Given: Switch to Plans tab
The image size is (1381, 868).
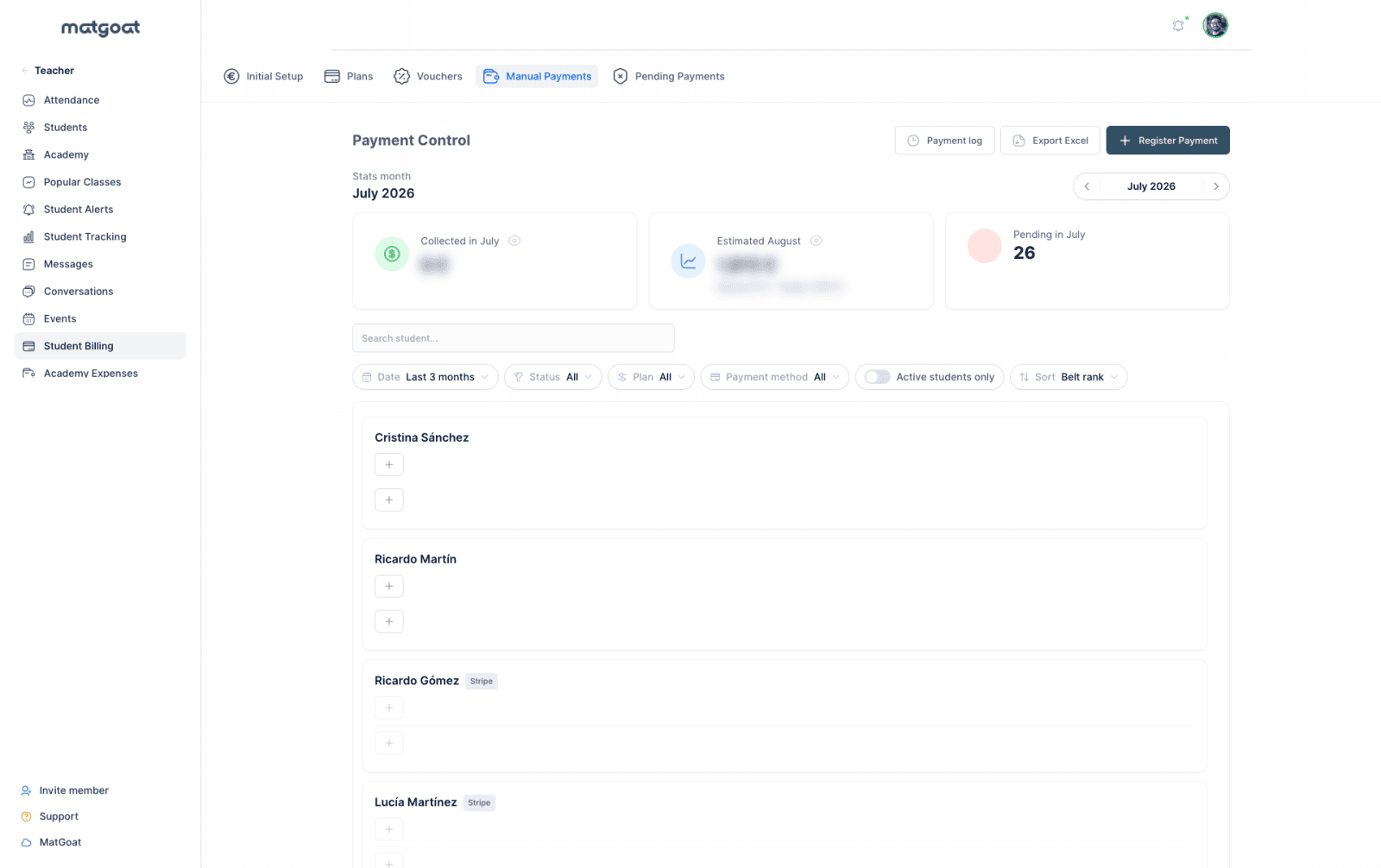Looking at the screenshot, I should [x=349, y=77].
